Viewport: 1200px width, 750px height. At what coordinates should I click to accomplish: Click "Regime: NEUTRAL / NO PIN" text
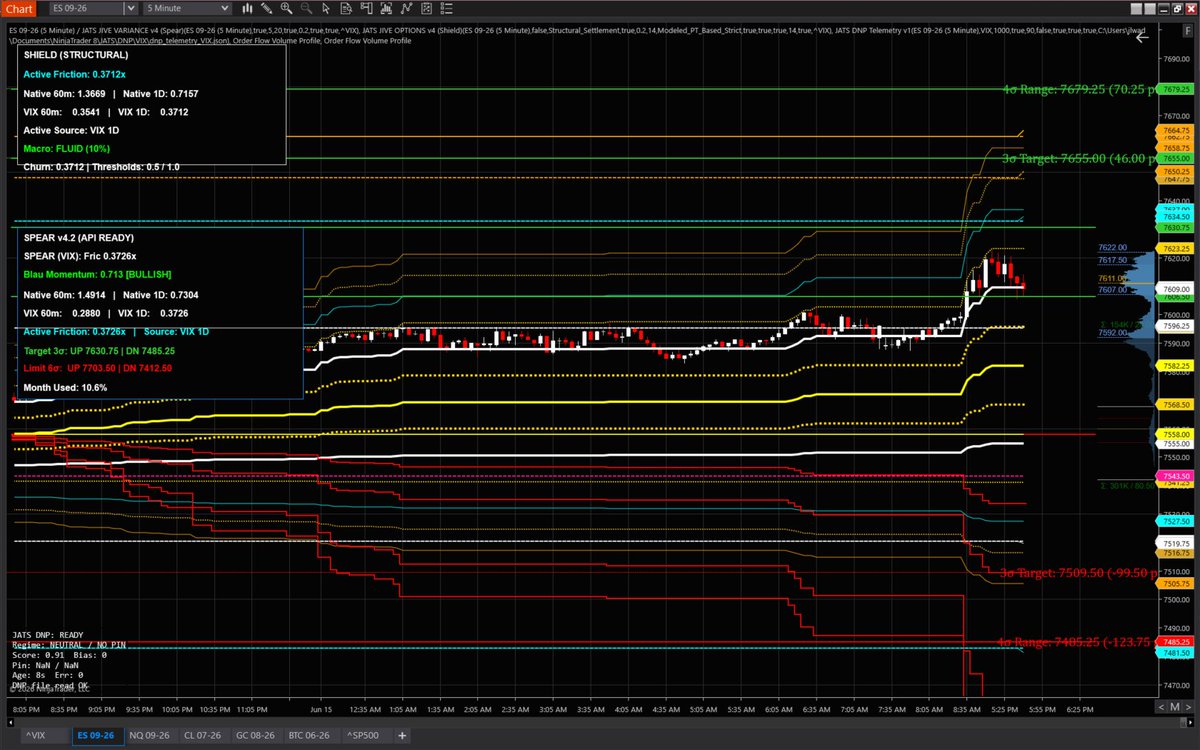click(67, 645)
